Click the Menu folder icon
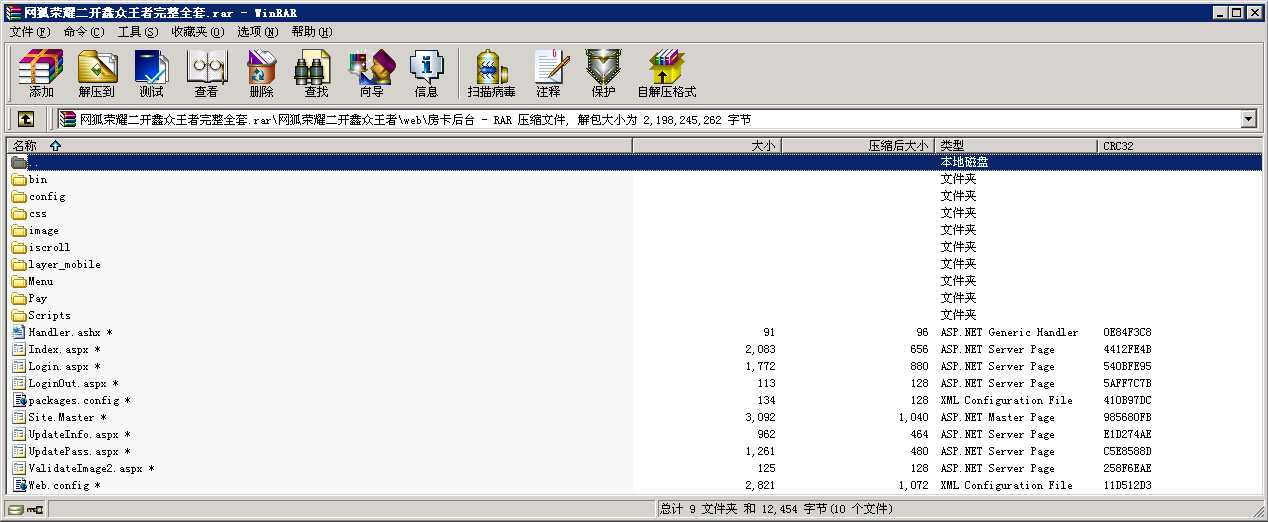 19,282
